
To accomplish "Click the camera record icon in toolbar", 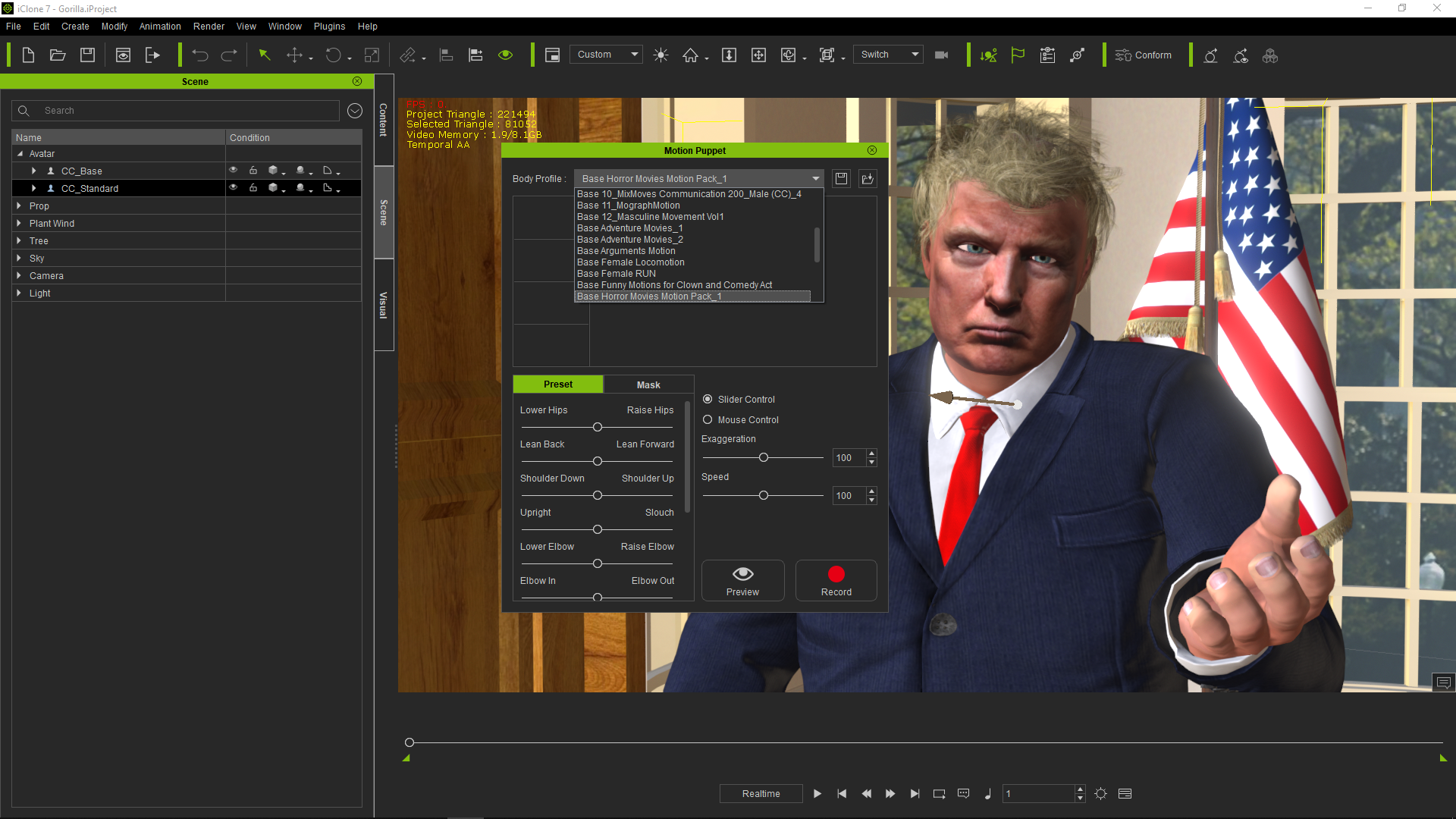I will point(942,55).
